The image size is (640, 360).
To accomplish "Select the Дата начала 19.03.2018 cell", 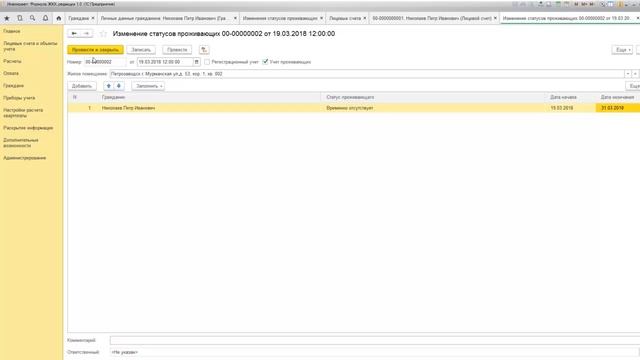I will 571,108.
